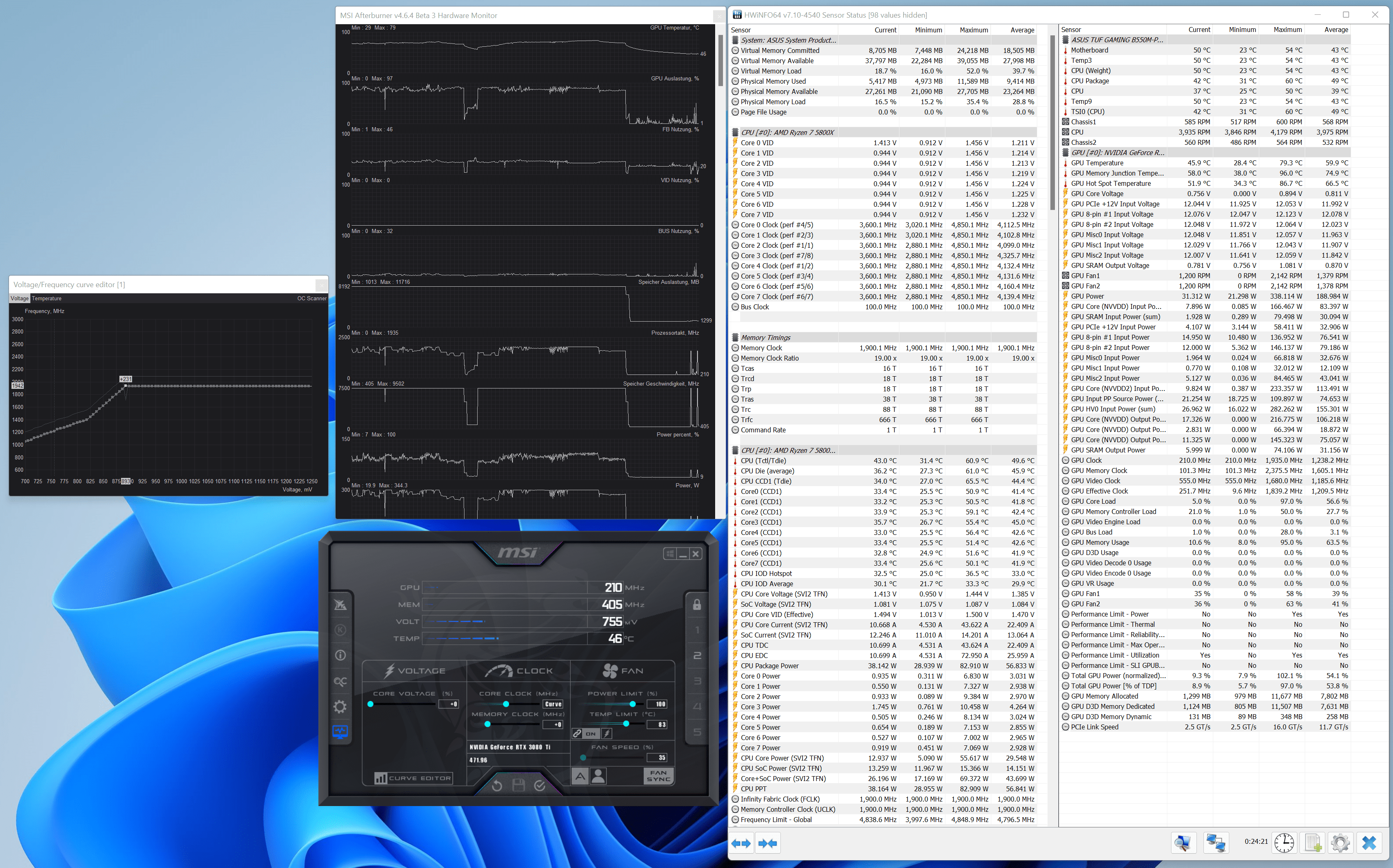Click HWiNFO monitor search icon
This screenshot has width=1393, height=868.
pyautogui.click(x=1183, y=843)
